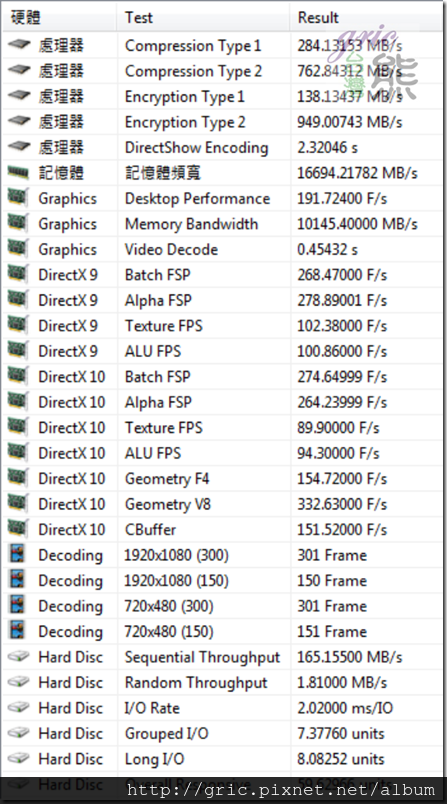The height and width of the screenshot is (804, 447).
Task: Select the Hard Disc Grouped I/O row
Action: [x=222, y=733]
